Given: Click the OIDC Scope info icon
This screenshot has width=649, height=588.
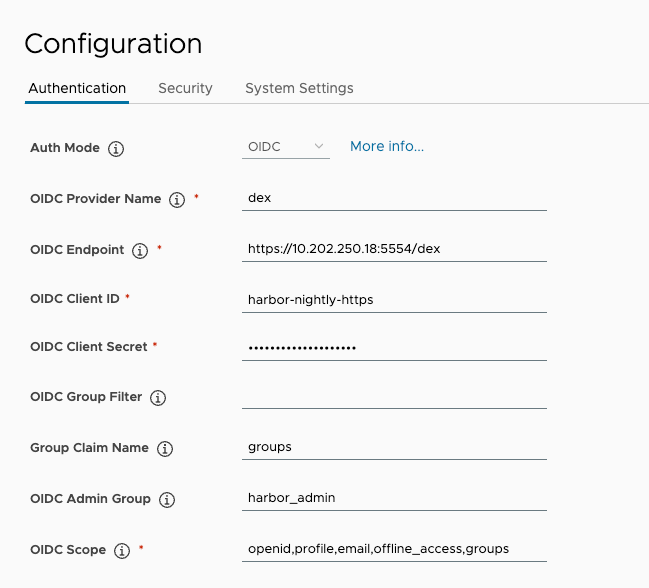Looking at the screenshot, I should tap(122, 551).
